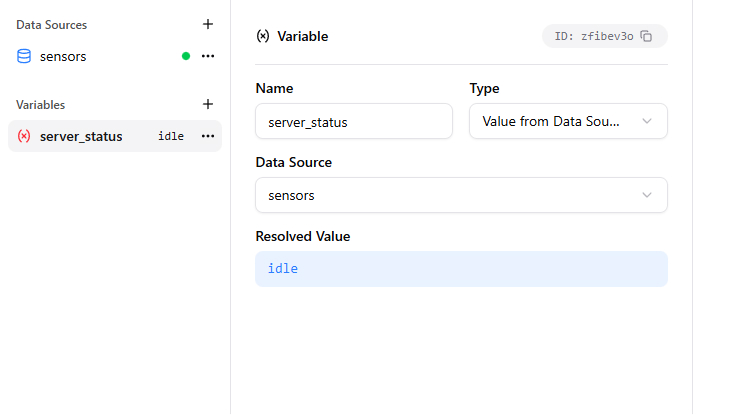The width and height of the screenshot is (736, 415).
Task: Click the variable icon in panel header
Action: point(263,36)
